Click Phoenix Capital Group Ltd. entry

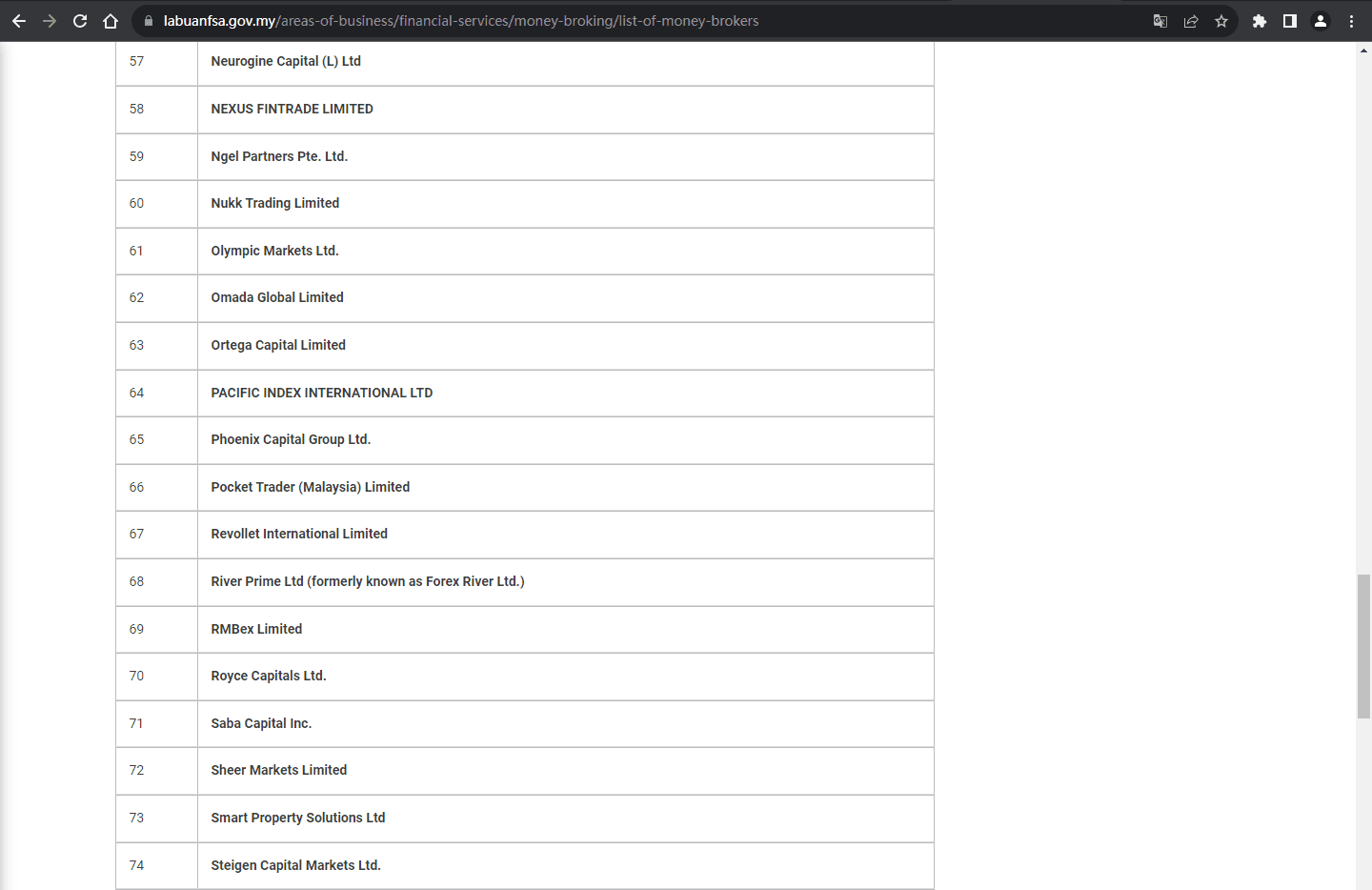(x=291, y=439)
